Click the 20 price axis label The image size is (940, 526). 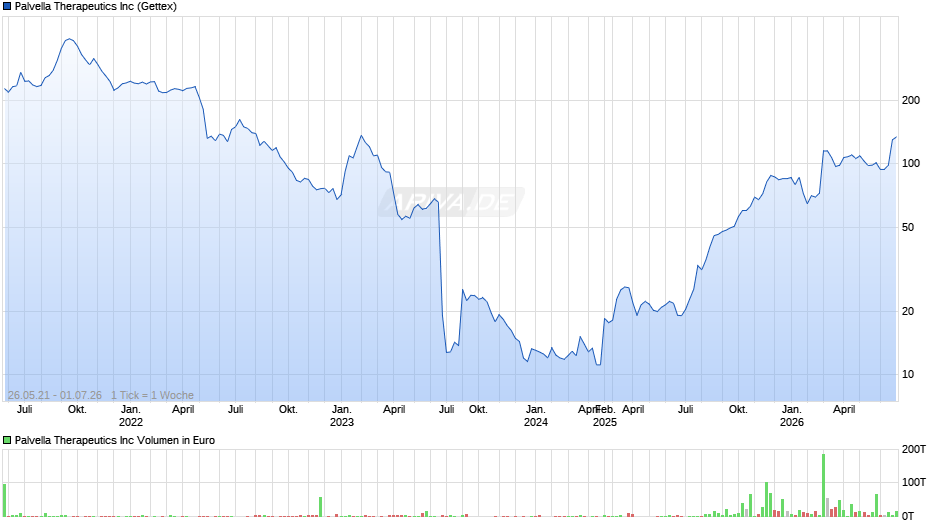(x=908, y=311)
